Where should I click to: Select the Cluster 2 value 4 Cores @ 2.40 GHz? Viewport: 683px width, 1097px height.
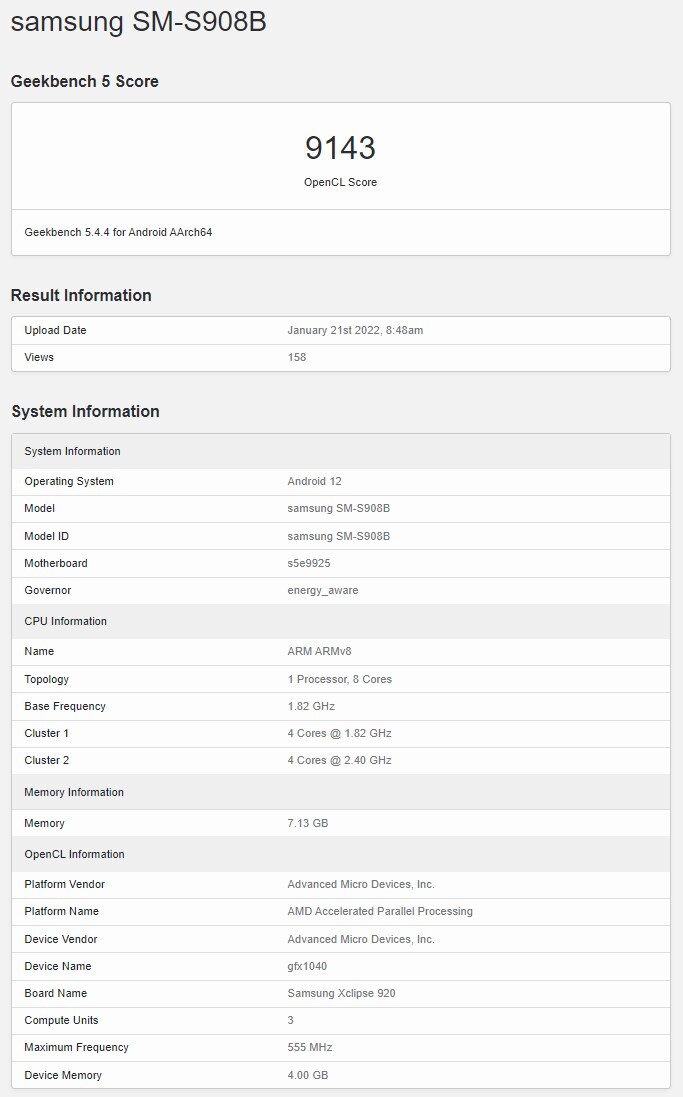(339, 760)
